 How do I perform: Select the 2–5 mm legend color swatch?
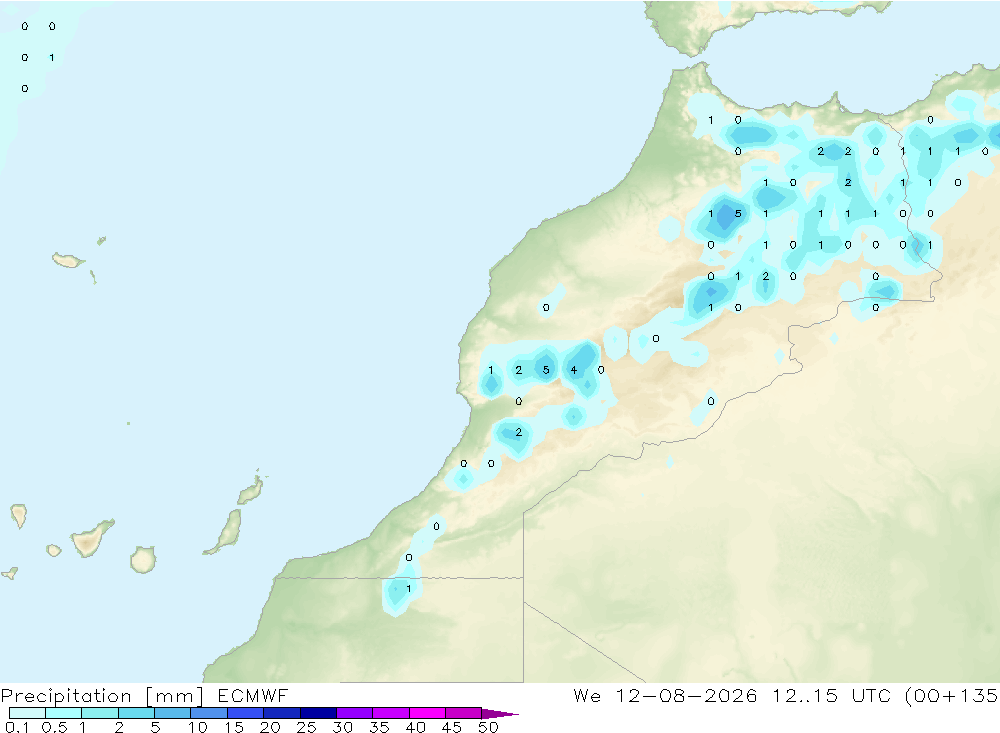(x=136, y=713)
